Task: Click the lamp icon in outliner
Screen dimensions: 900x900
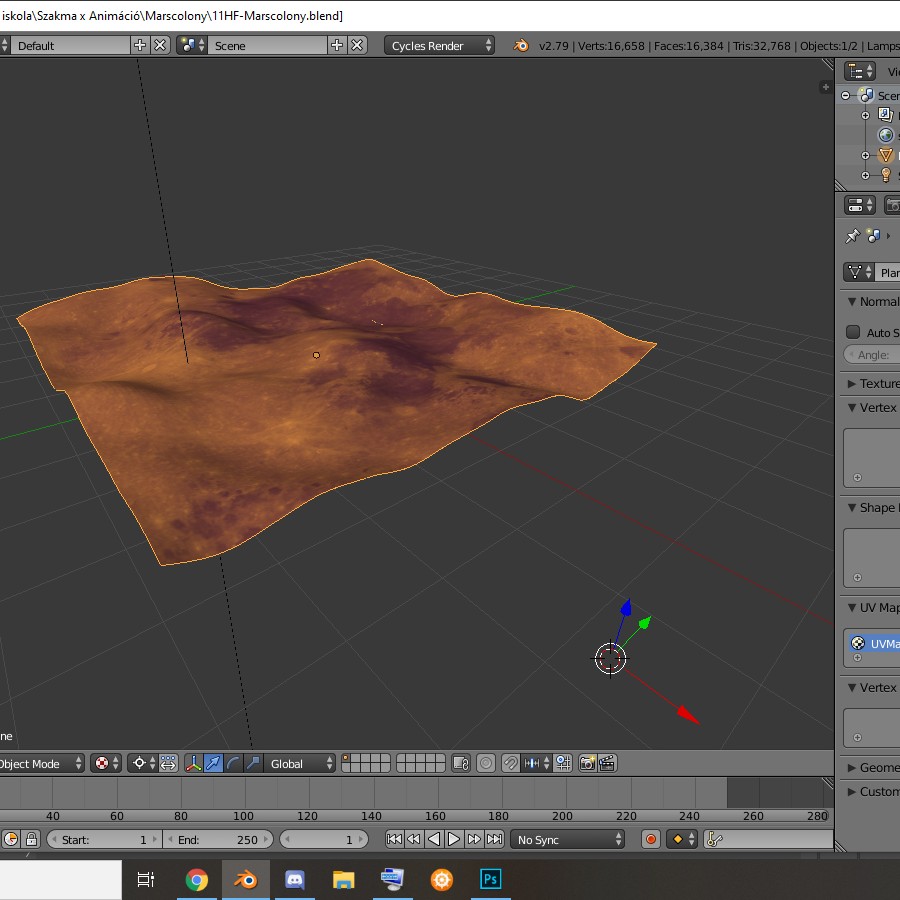Action: (x=885, y=175)
